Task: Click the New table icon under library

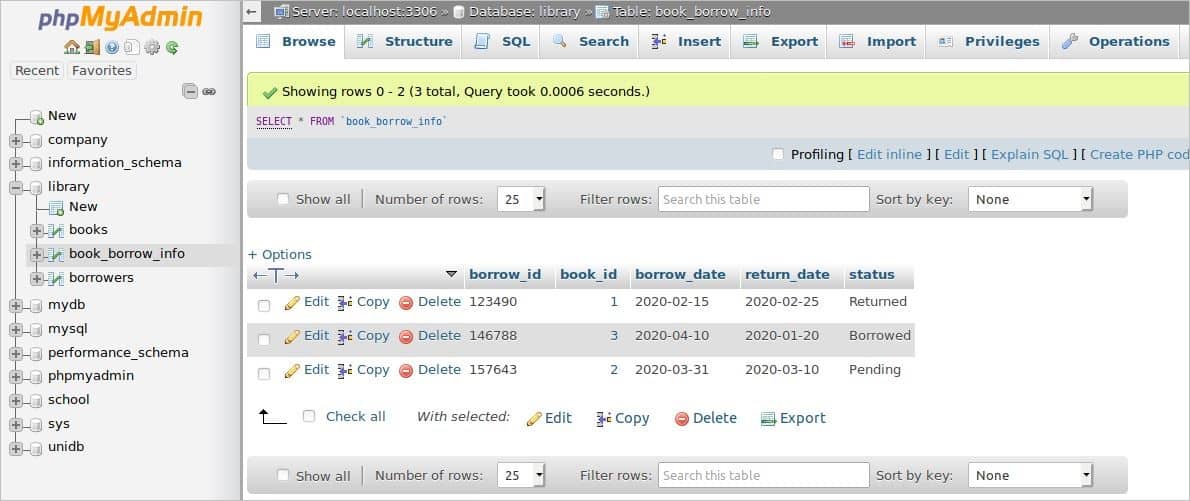Action: [x=56, y=207]
